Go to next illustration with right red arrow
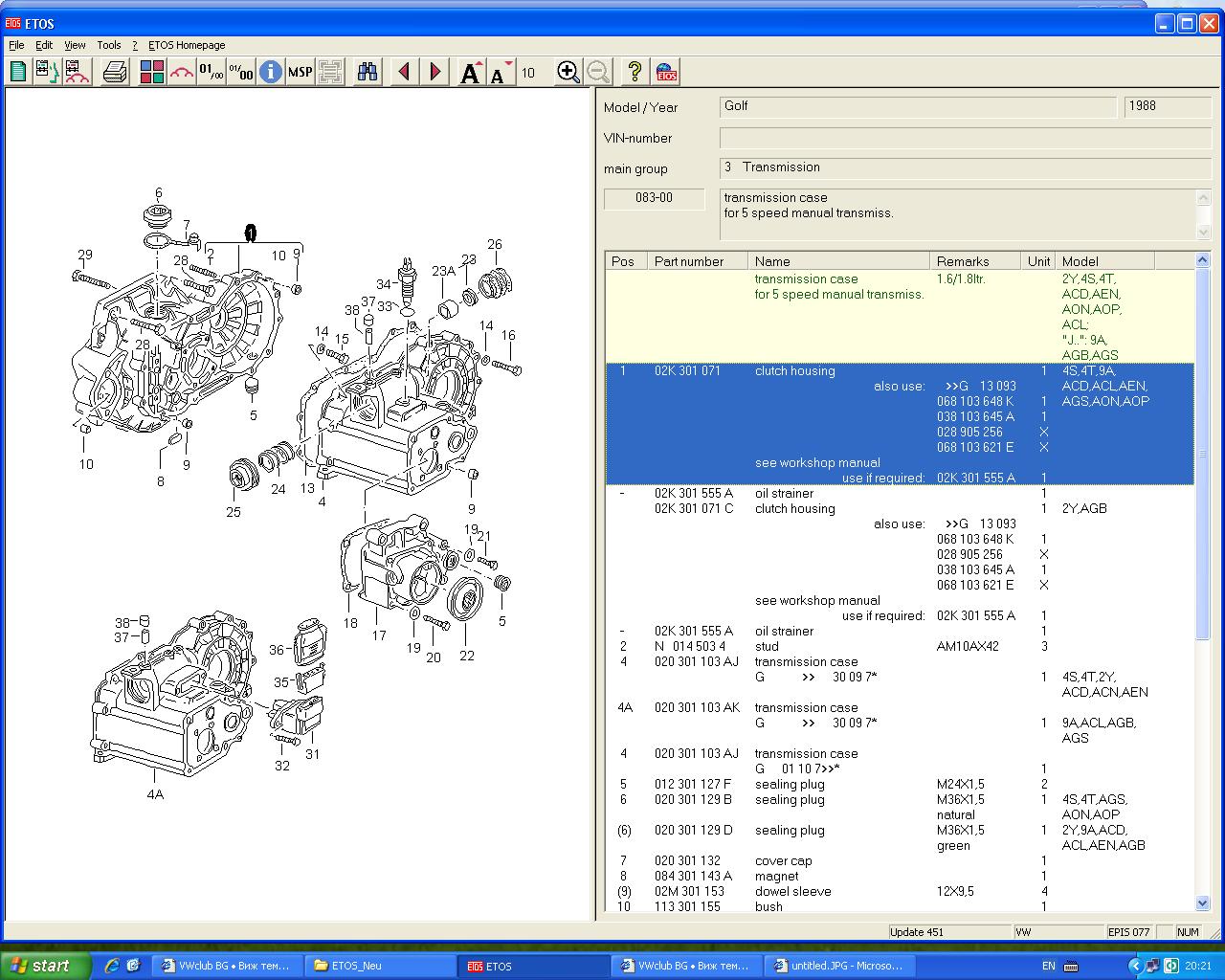1225x980 pixels. tap(435, 72)
